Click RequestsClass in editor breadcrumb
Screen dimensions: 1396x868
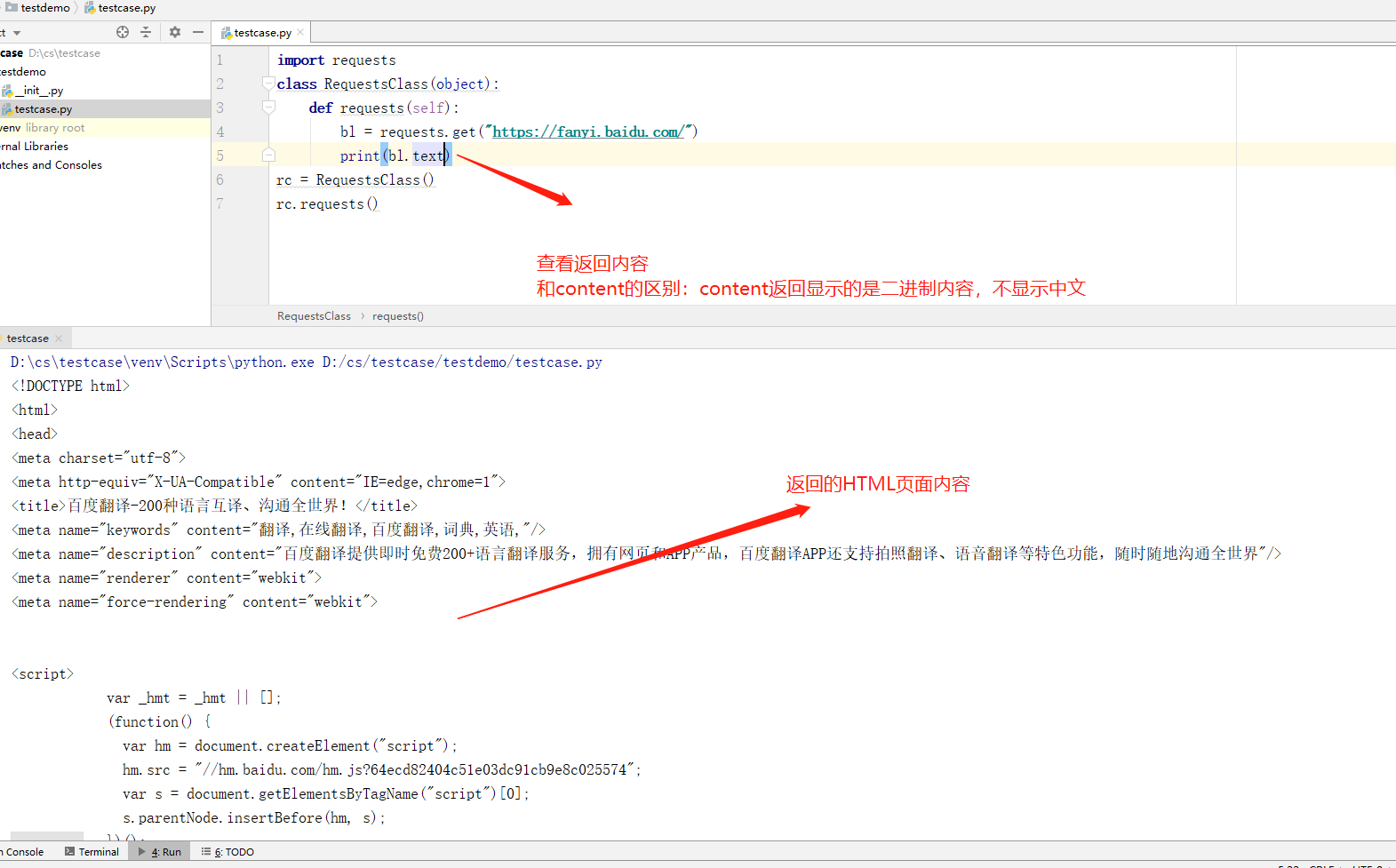pyautogui.click(x=314, y=316)
